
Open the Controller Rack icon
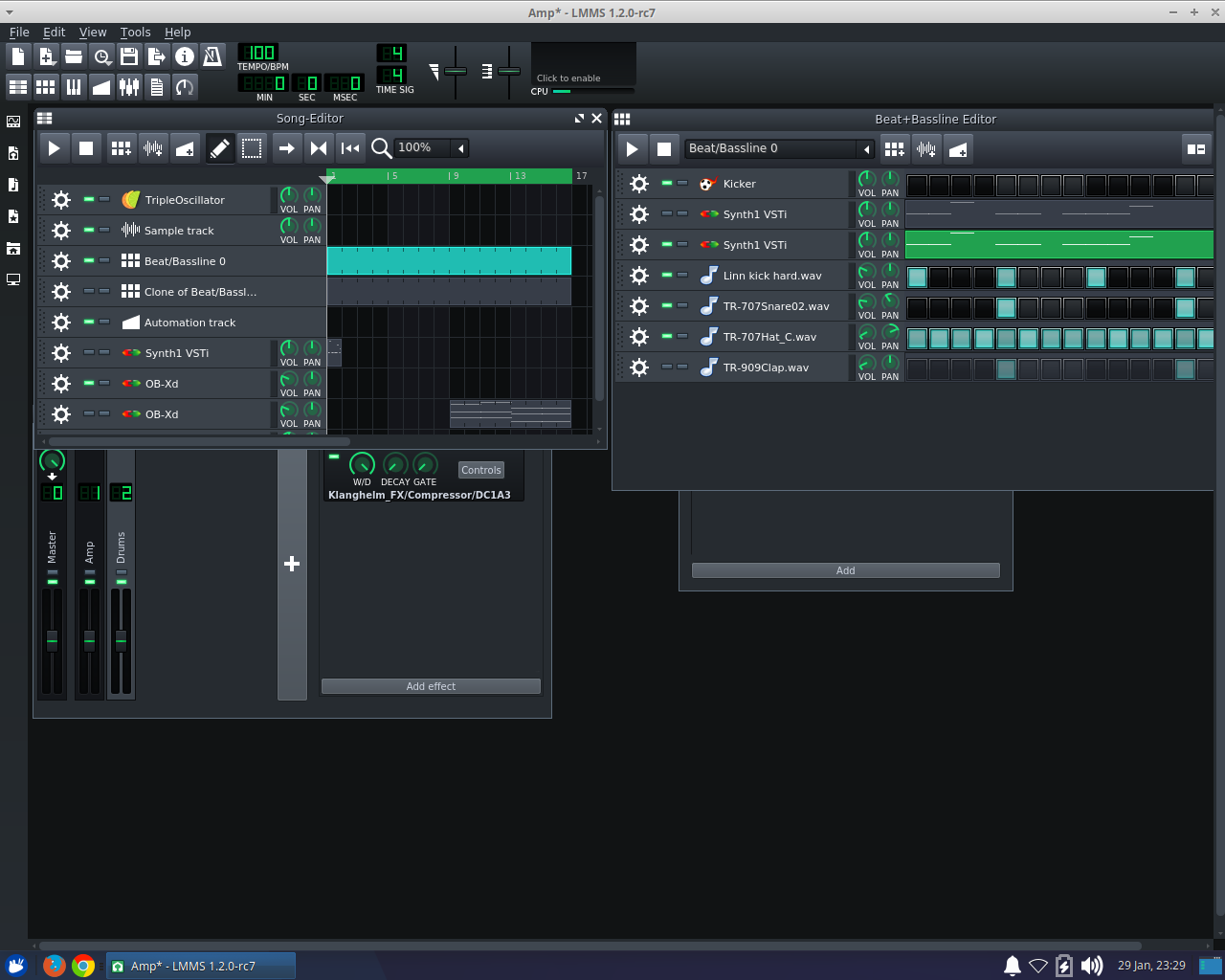click(x=184, y=86)
